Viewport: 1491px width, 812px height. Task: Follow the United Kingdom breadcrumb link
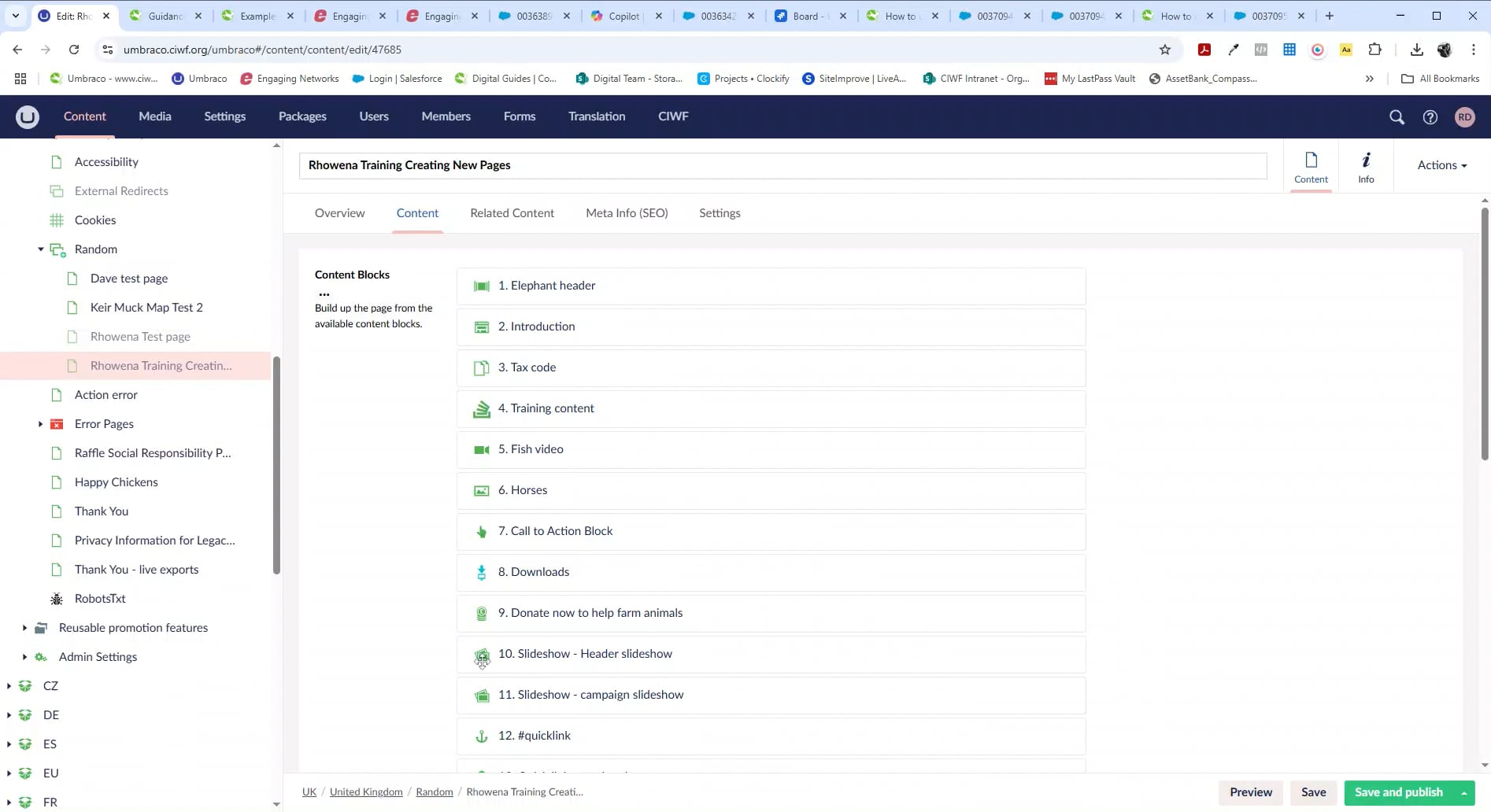pos(366,792)
